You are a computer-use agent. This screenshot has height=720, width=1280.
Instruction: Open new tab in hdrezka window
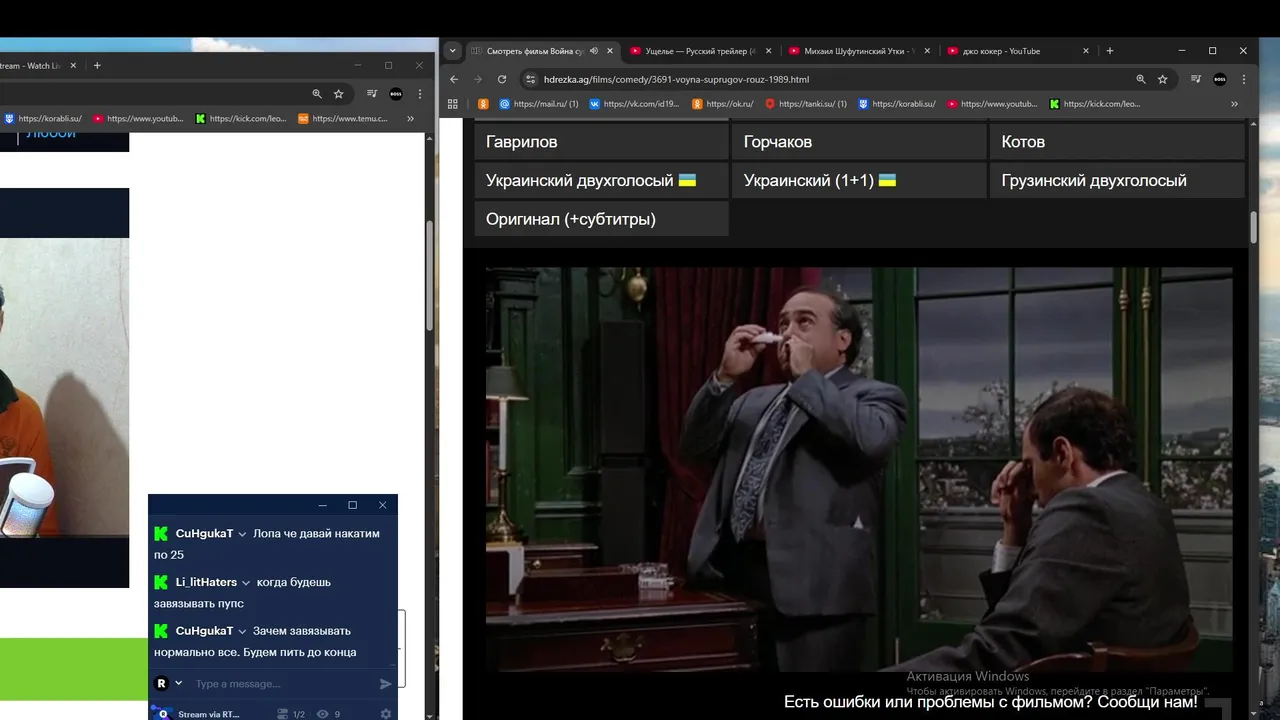pyautogui.click(x=1110, y=51)
